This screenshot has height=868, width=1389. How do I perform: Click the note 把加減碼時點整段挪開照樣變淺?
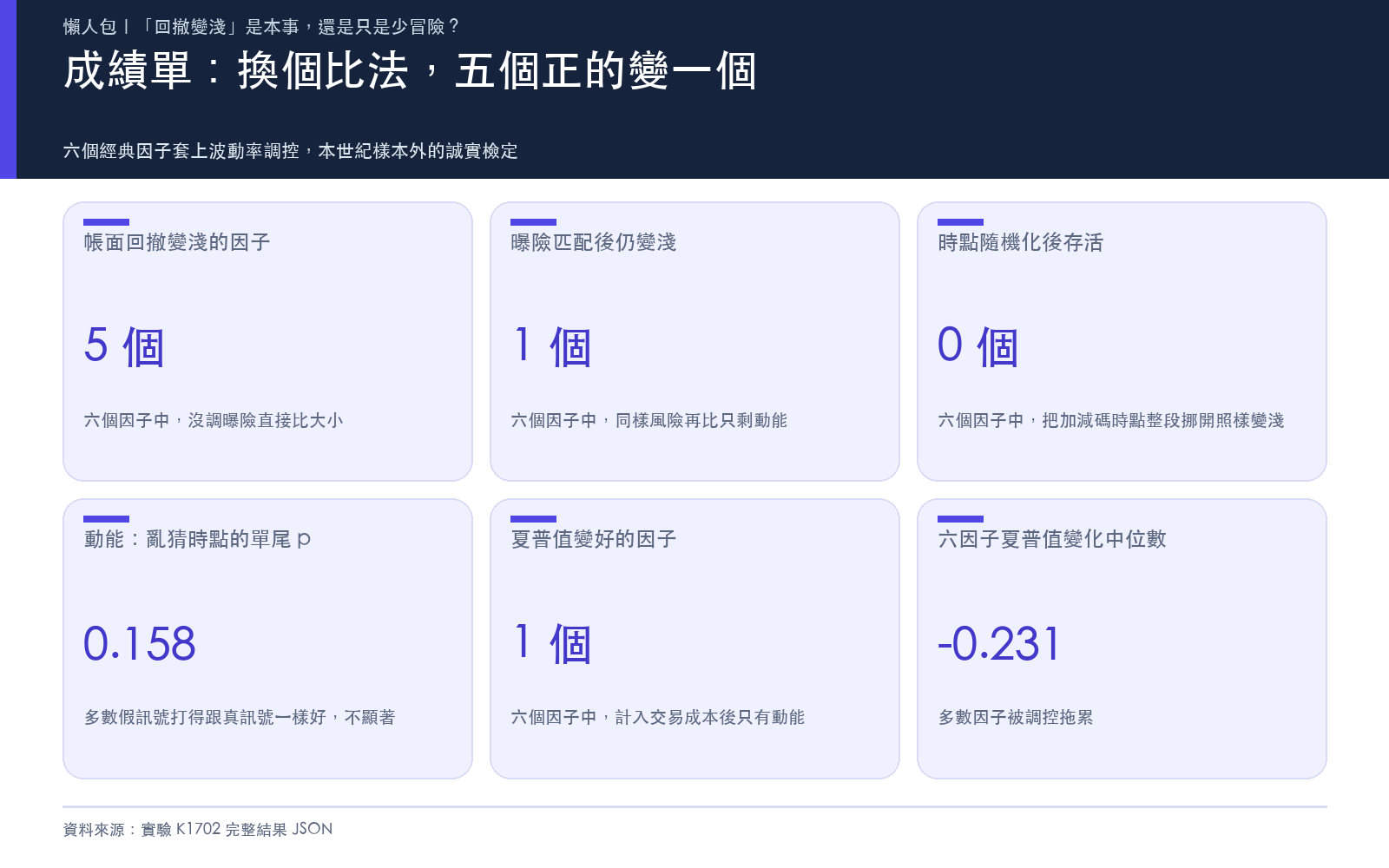click(x=1163, y=420)
